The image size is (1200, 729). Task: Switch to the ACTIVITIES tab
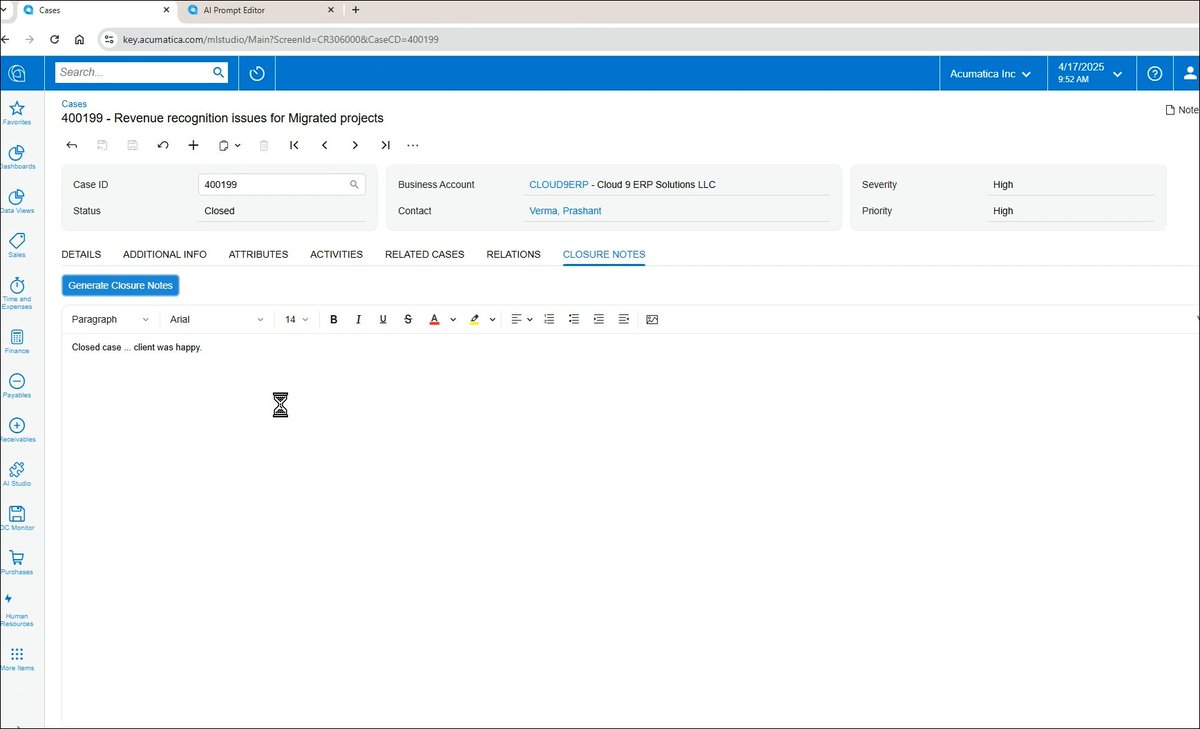336,255
